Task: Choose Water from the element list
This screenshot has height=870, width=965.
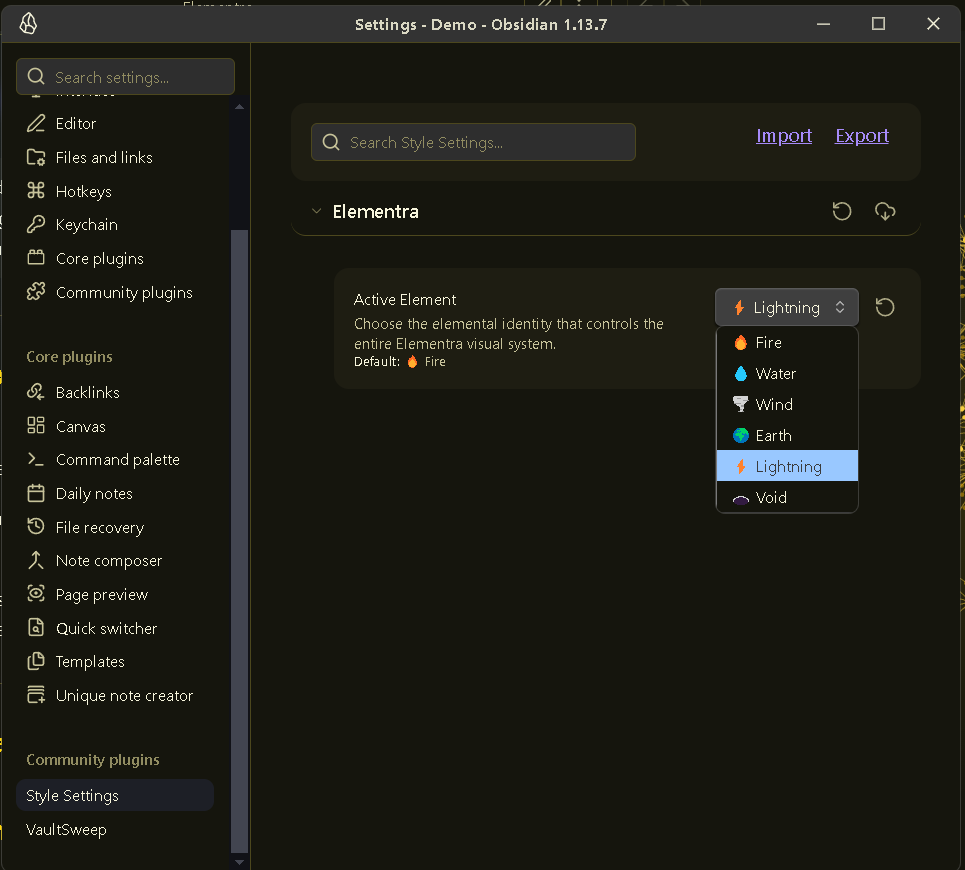Action: click(787, 373)
